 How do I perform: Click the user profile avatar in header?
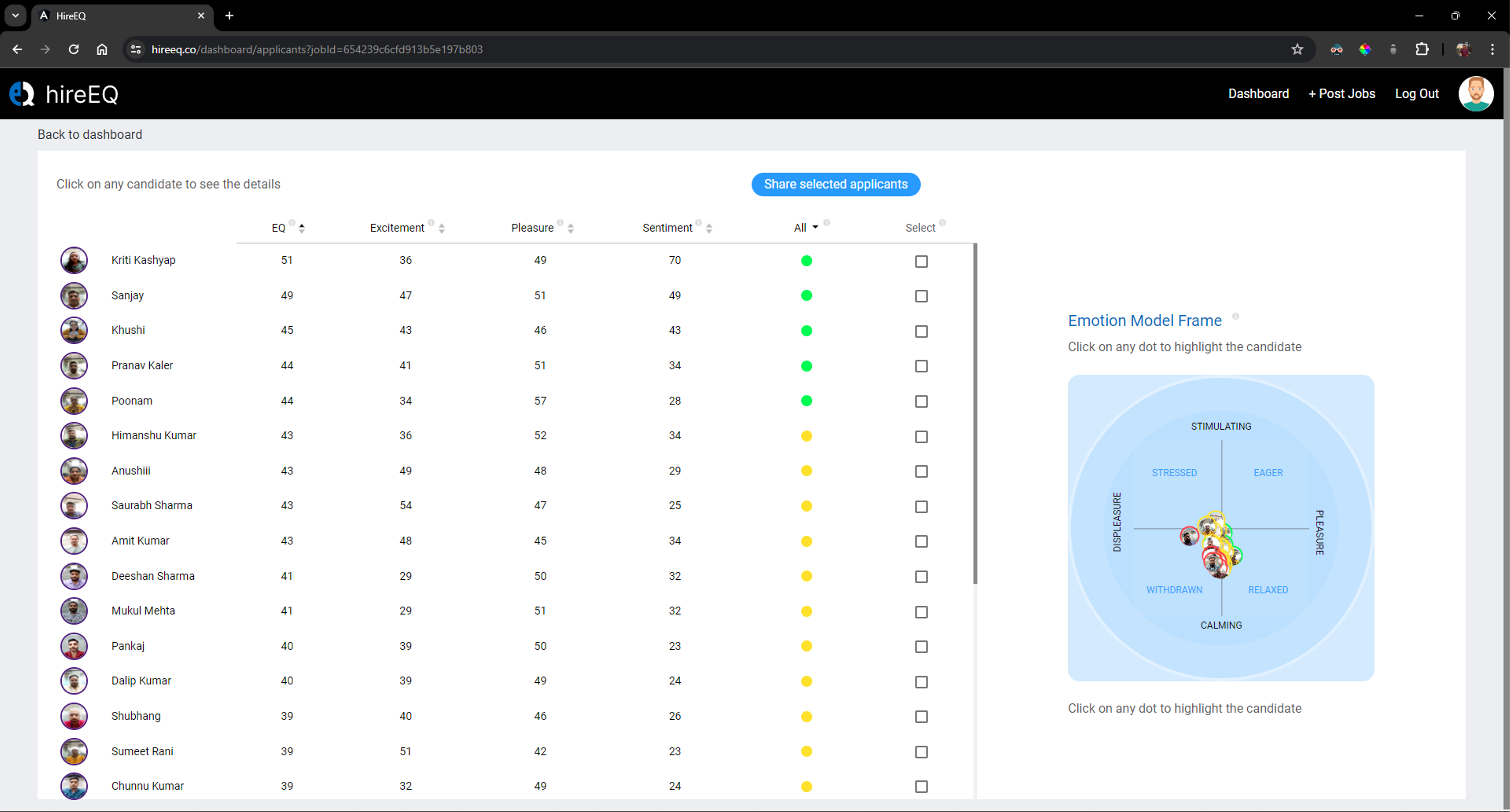tap(1475, 94)
